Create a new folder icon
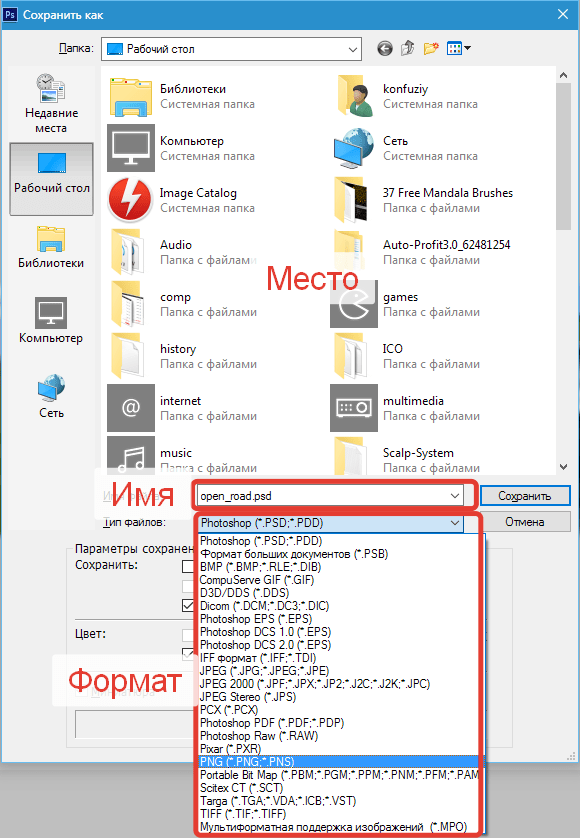This screenshot has height=838, width=580. [431, 48]
